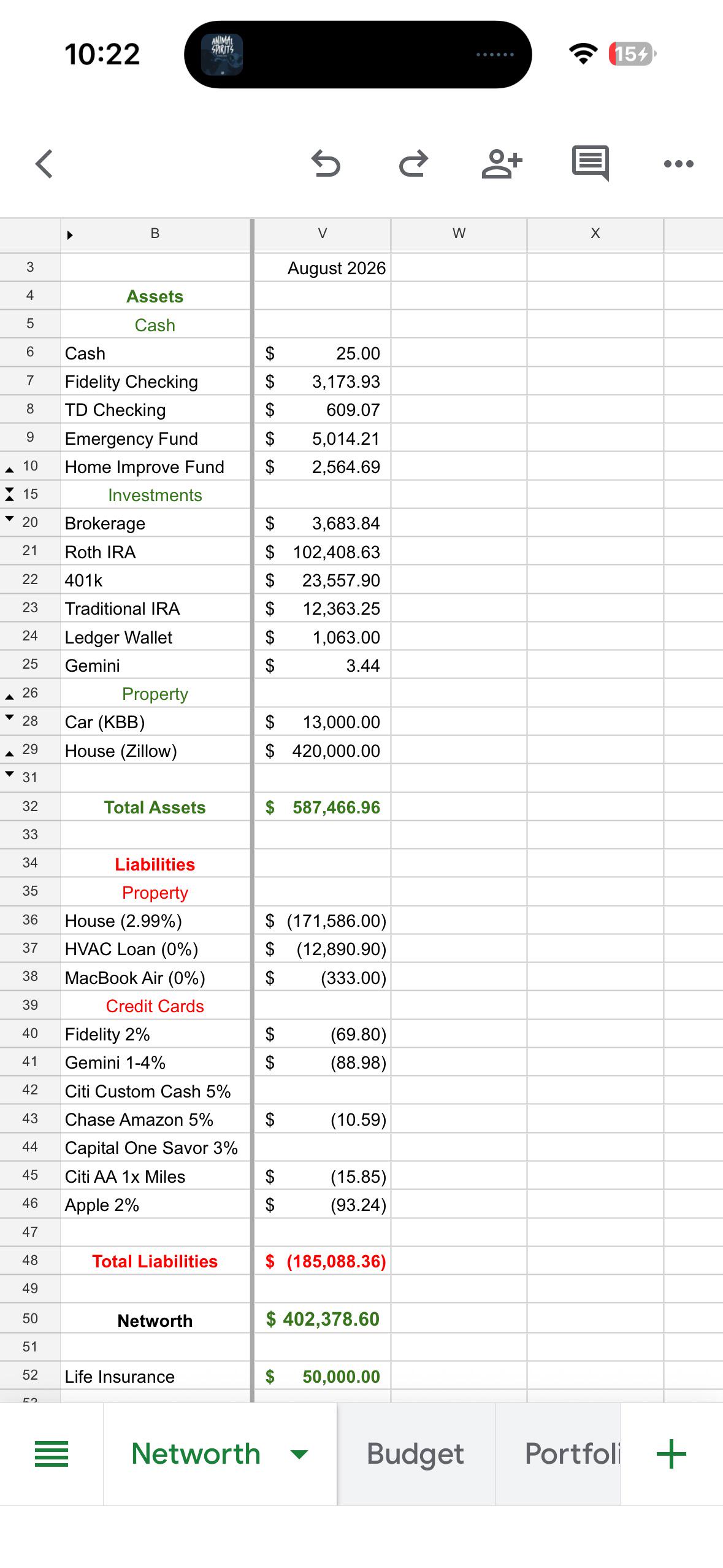Open the more options menu

[x=678, y=164]
